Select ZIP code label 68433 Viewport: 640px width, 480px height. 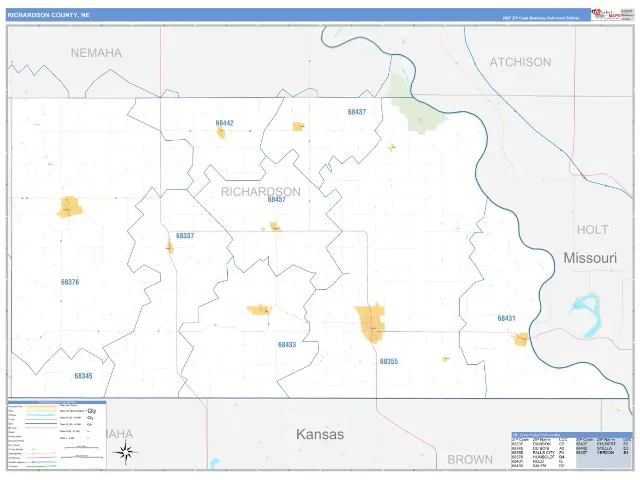(x=287, y=344)
